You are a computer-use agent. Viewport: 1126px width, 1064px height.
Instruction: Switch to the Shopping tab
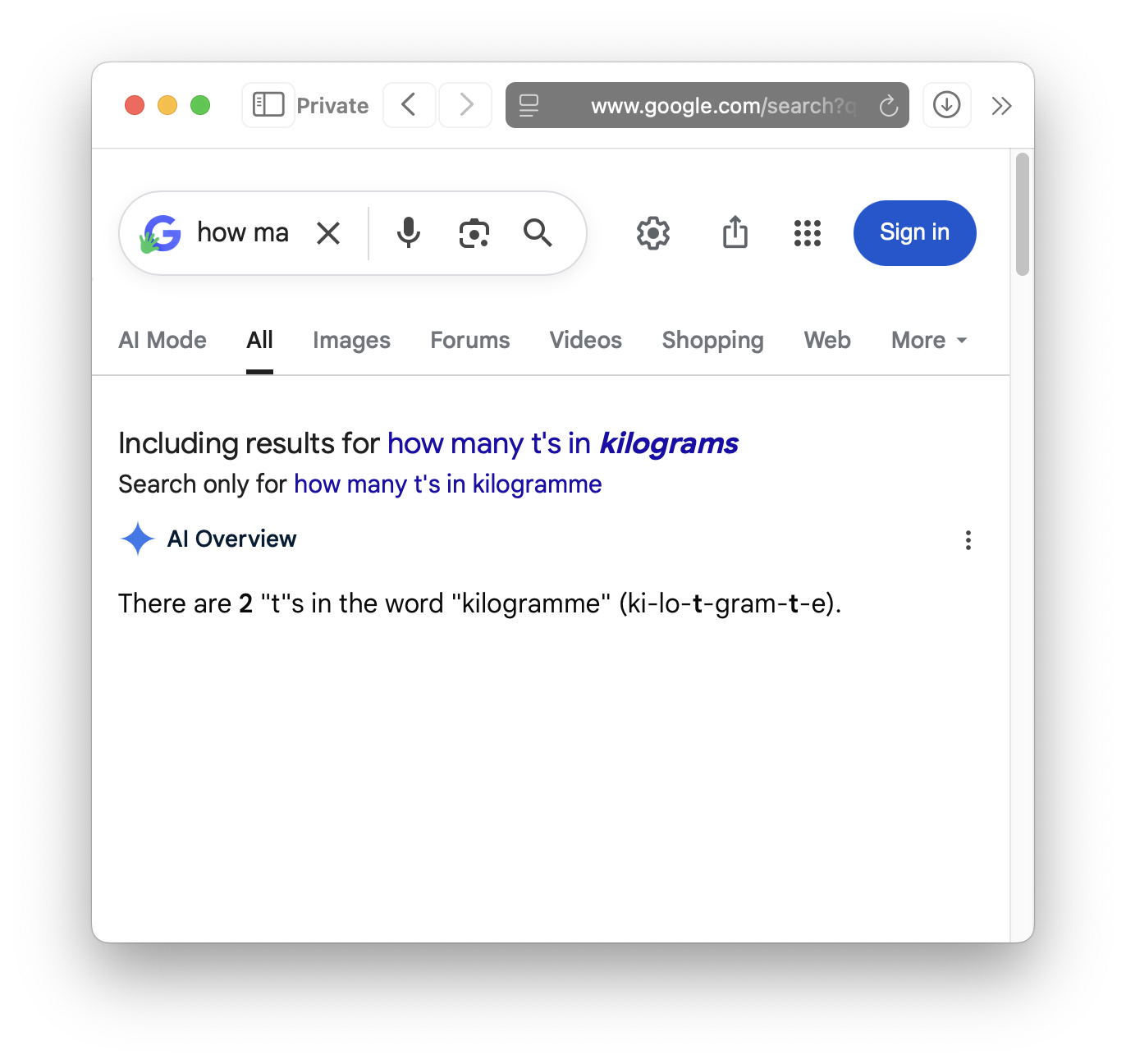point(713,340)
